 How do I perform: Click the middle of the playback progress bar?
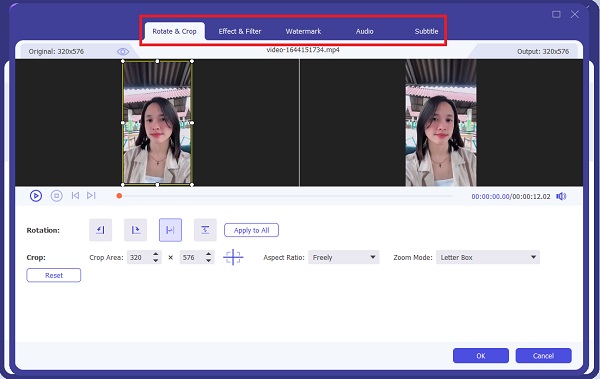[285, 196]
